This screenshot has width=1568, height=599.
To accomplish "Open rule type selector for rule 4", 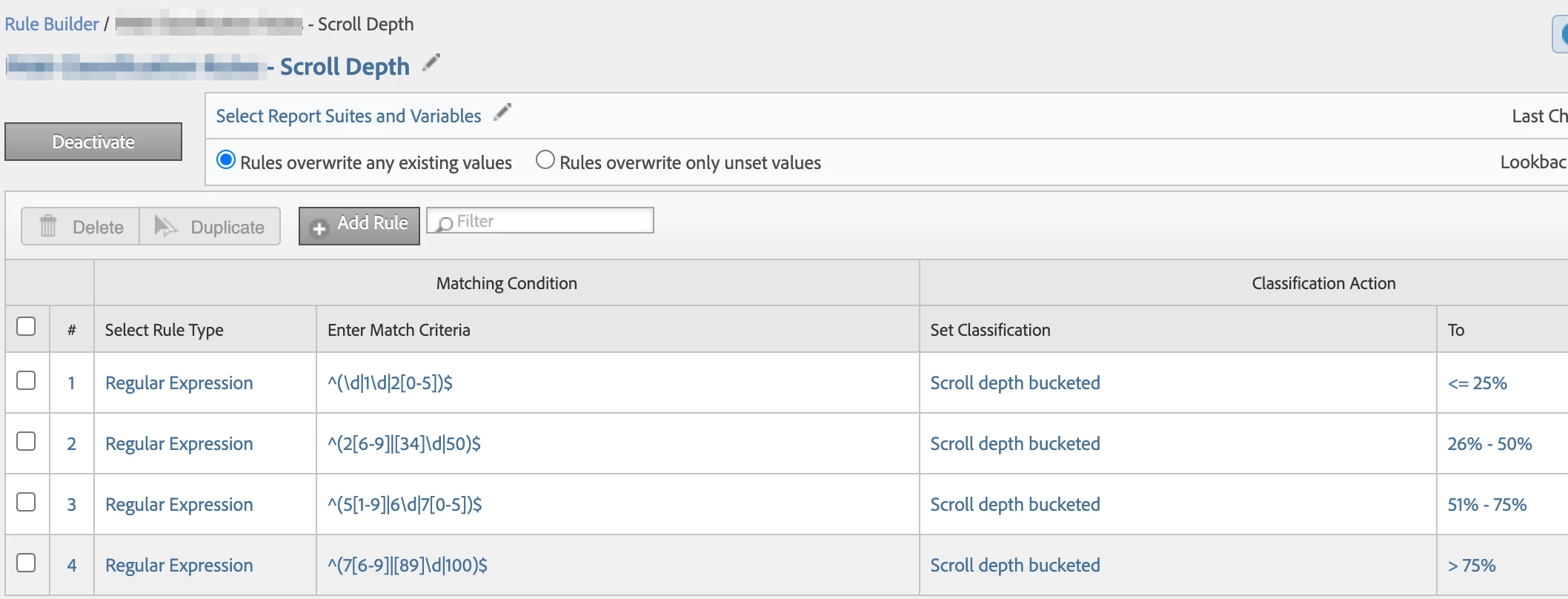I will (x=179, y=566).
